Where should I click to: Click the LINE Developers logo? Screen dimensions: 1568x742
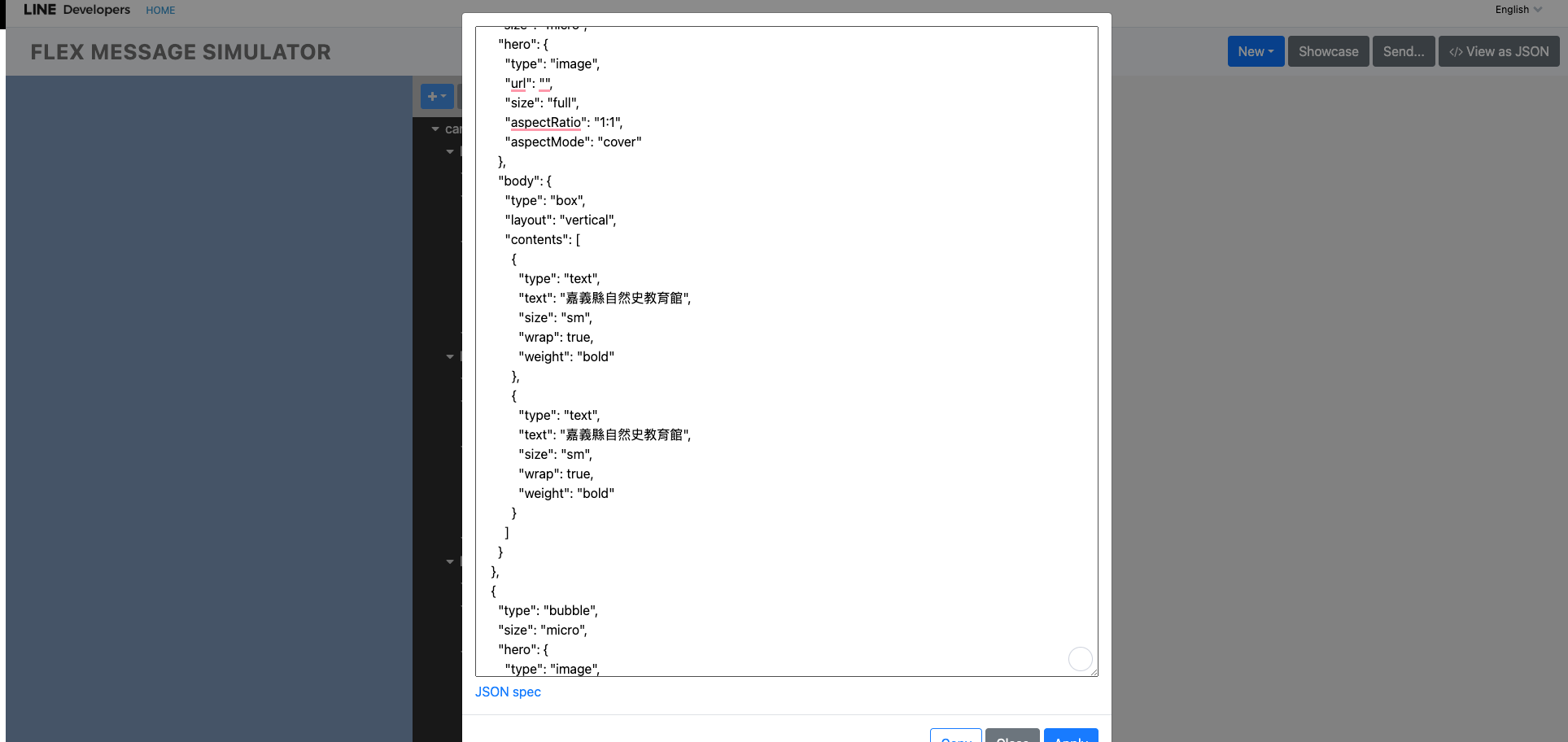76,10
